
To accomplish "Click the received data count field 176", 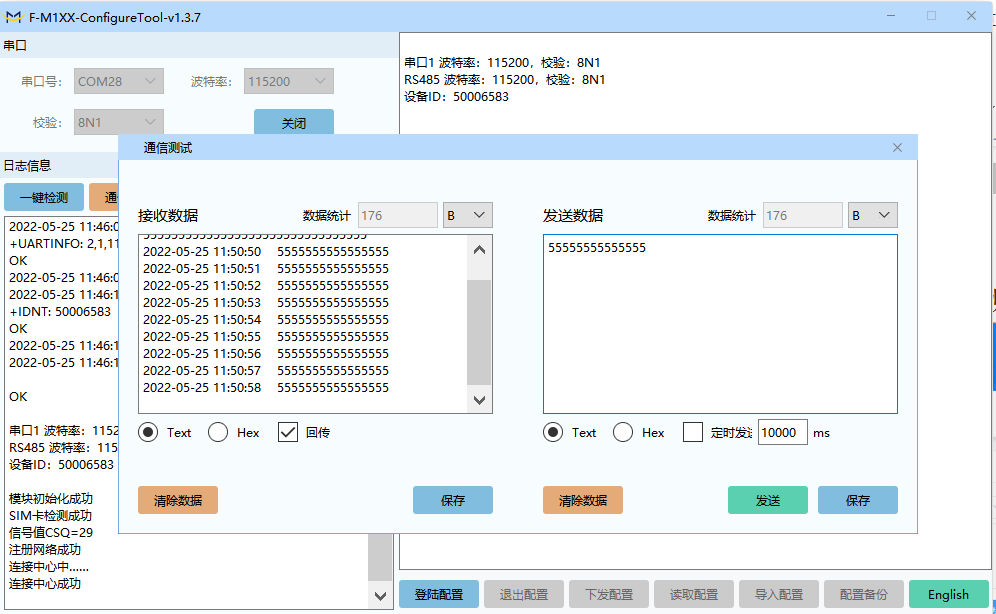I will [398, 215].
